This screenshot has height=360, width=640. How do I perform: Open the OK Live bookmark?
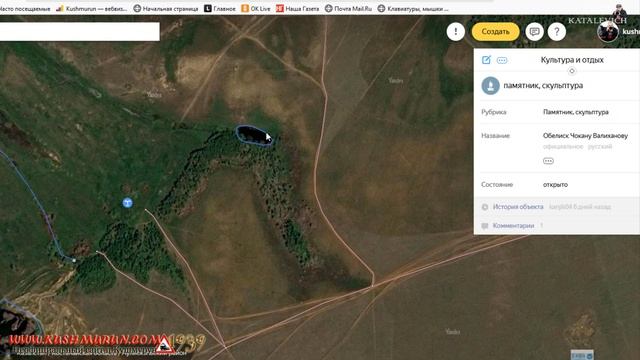pos(256,8)
